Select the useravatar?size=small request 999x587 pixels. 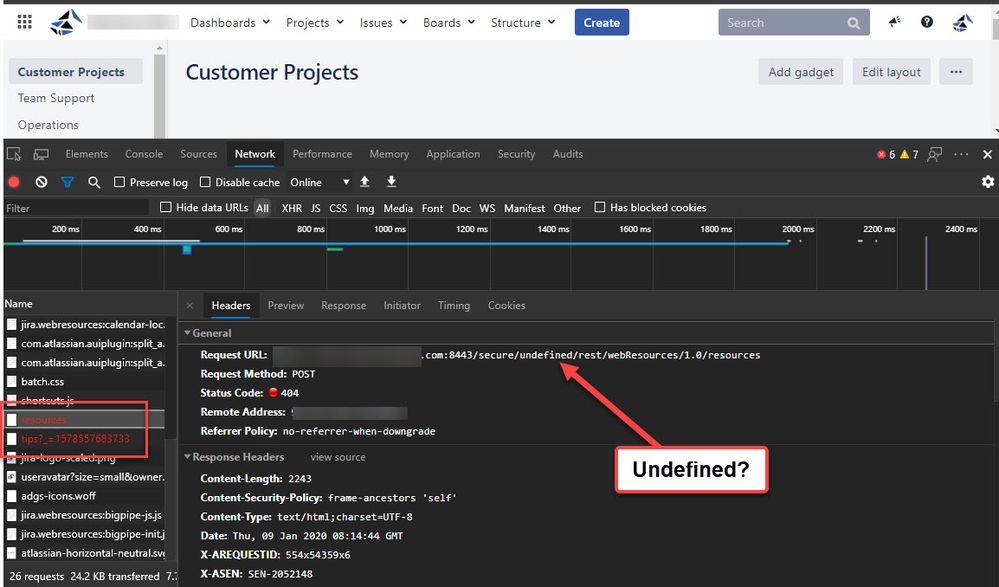click(x=85, y=477)
